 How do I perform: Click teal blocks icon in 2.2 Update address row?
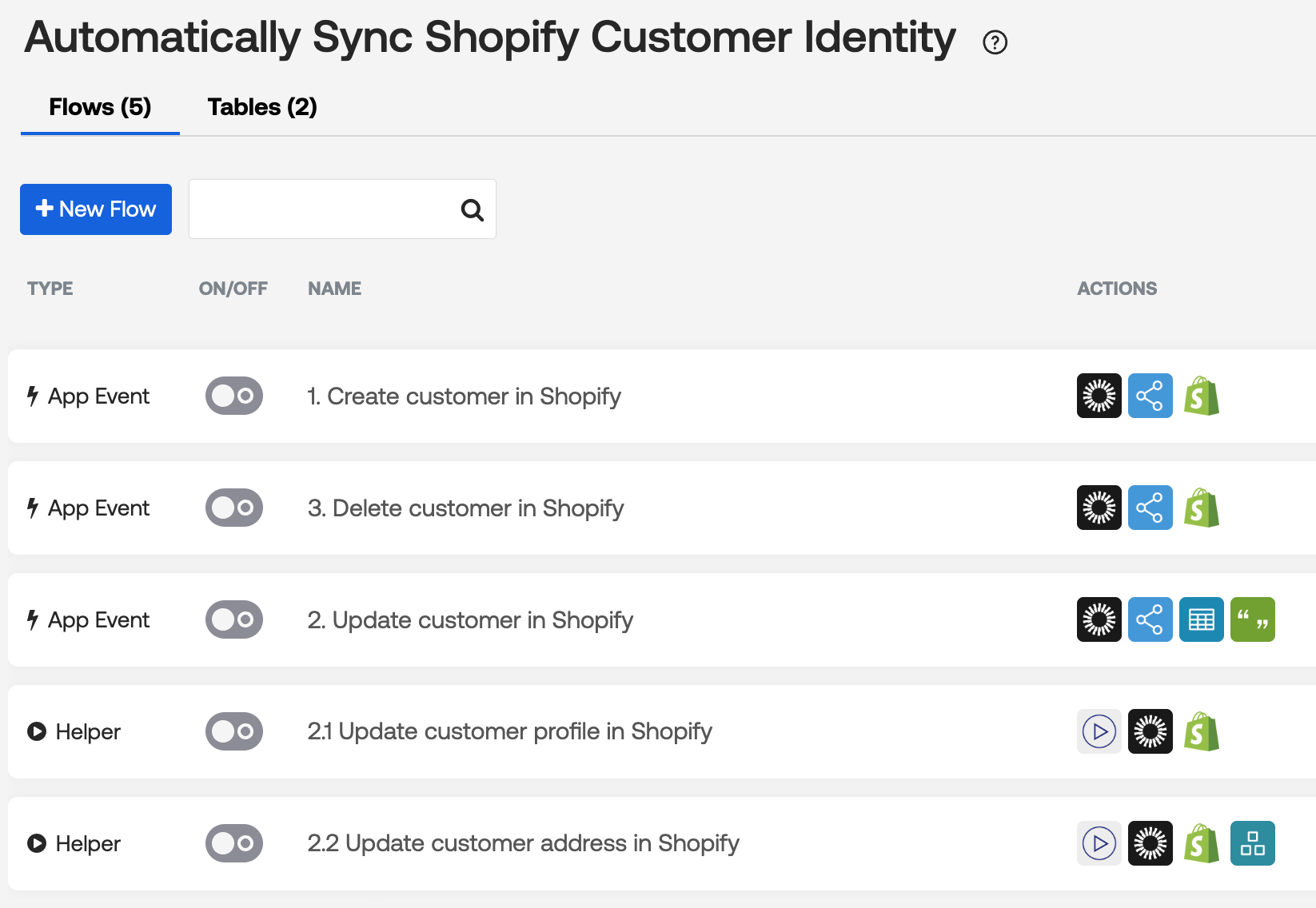(1253, 843)
